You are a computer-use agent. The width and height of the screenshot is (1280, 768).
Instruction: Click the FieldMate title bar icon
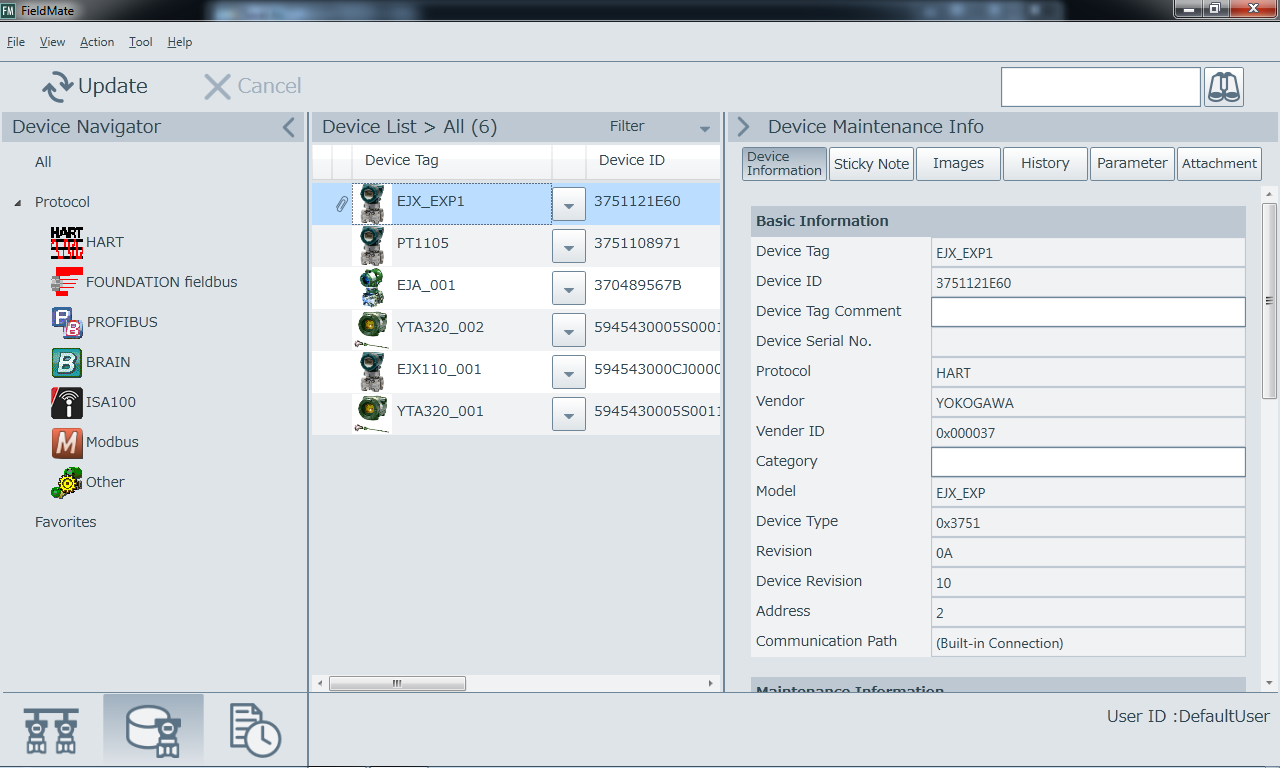click(8, 10)
